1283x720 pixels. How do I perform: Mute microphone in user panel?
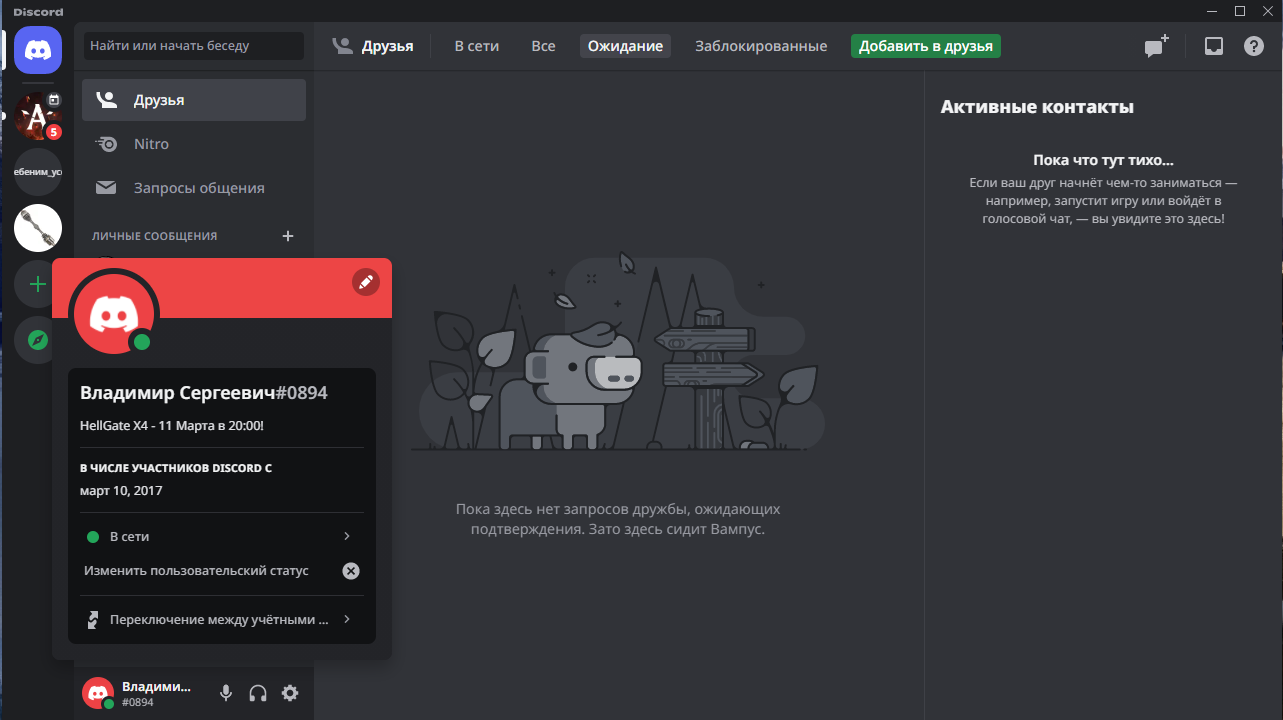click(x=226, y=693)
